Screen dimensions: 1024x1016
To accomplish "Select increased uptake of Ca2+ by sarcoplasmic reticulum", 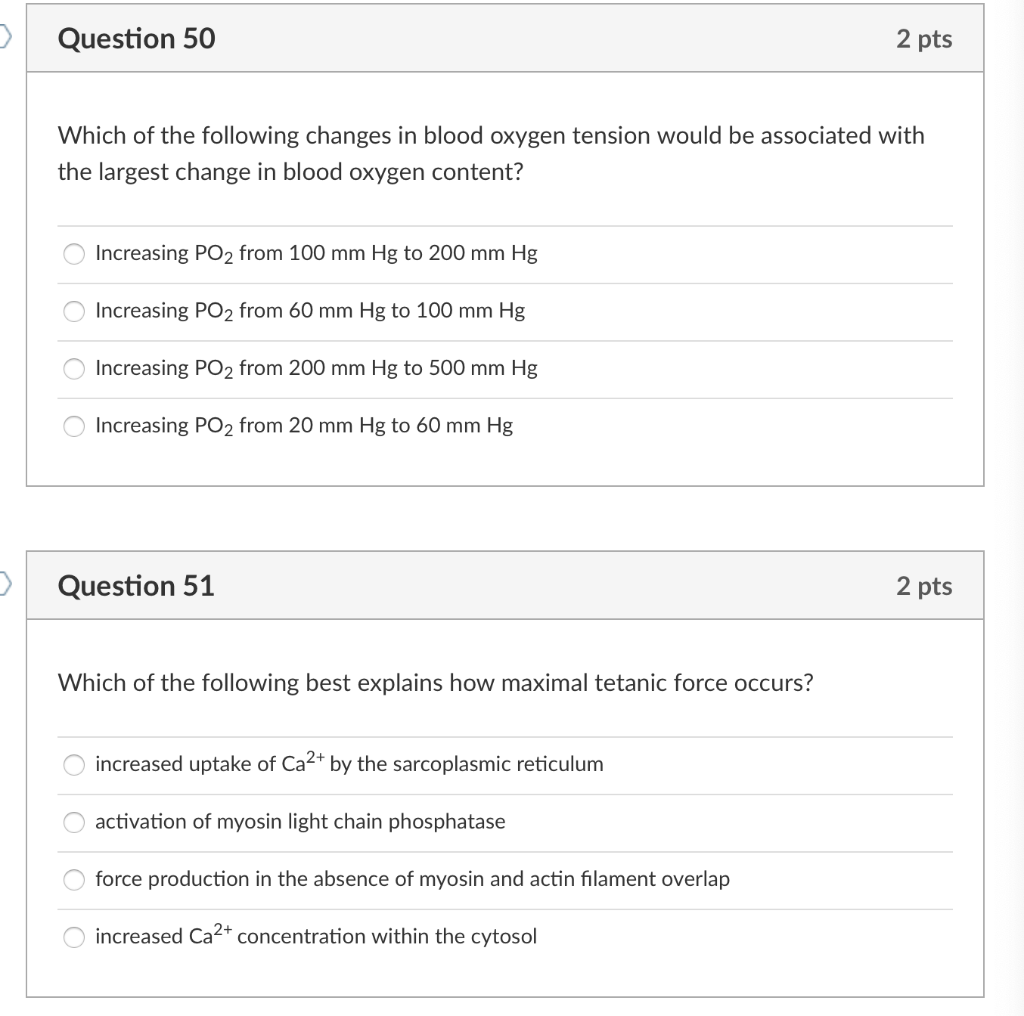I will tap(74, 765).
